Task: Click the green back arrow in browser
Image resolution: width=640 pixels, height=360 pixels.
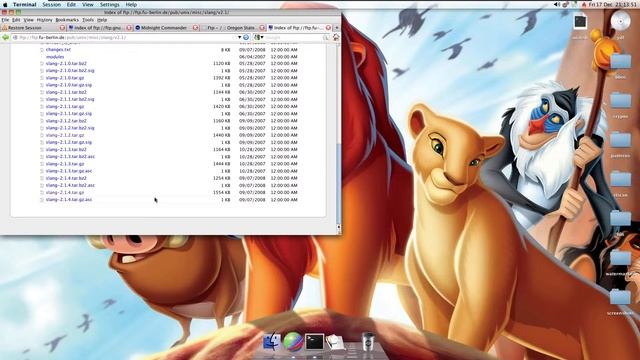Action: tap(5, 38)
